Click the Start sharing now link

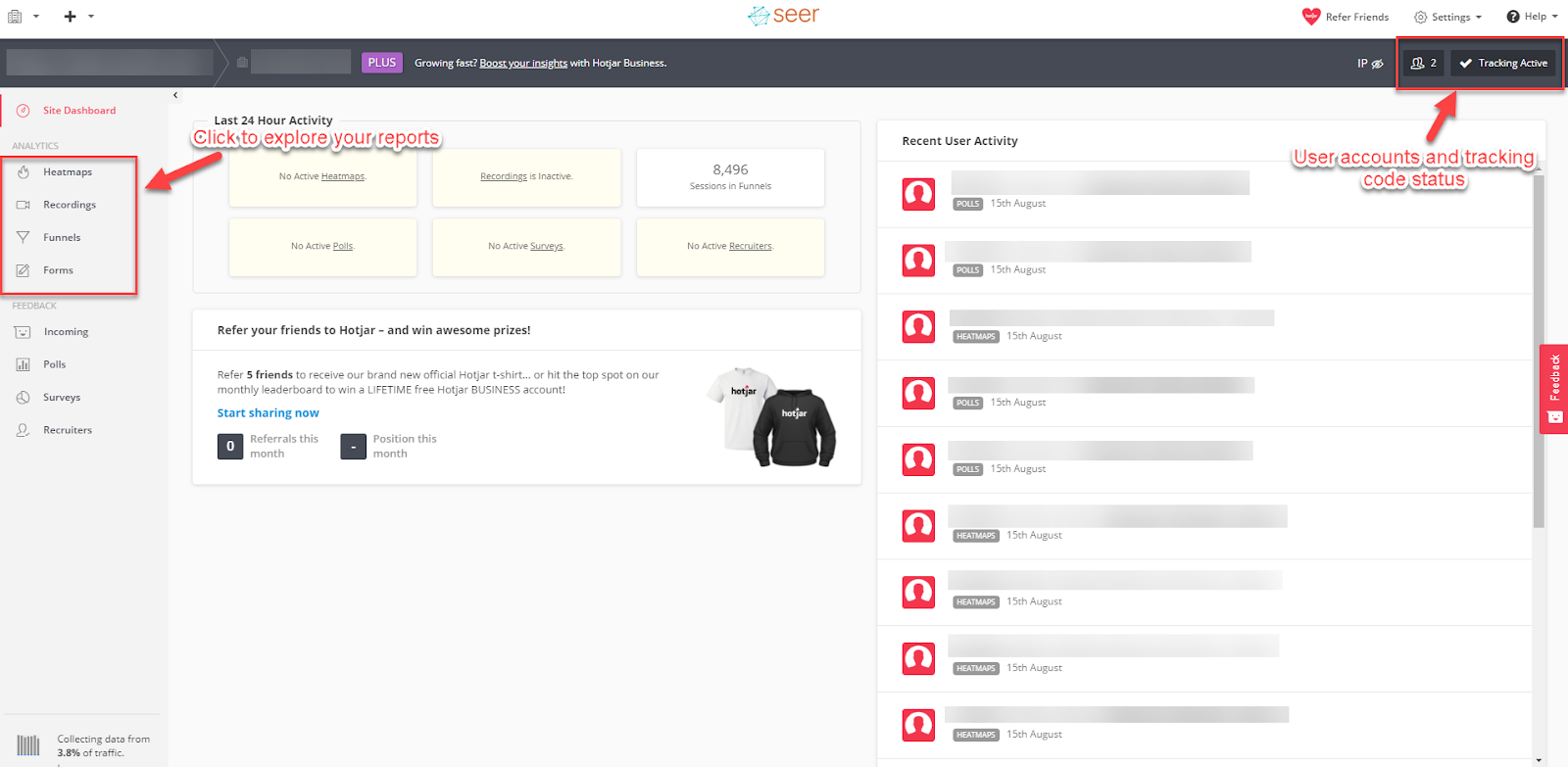268,413
